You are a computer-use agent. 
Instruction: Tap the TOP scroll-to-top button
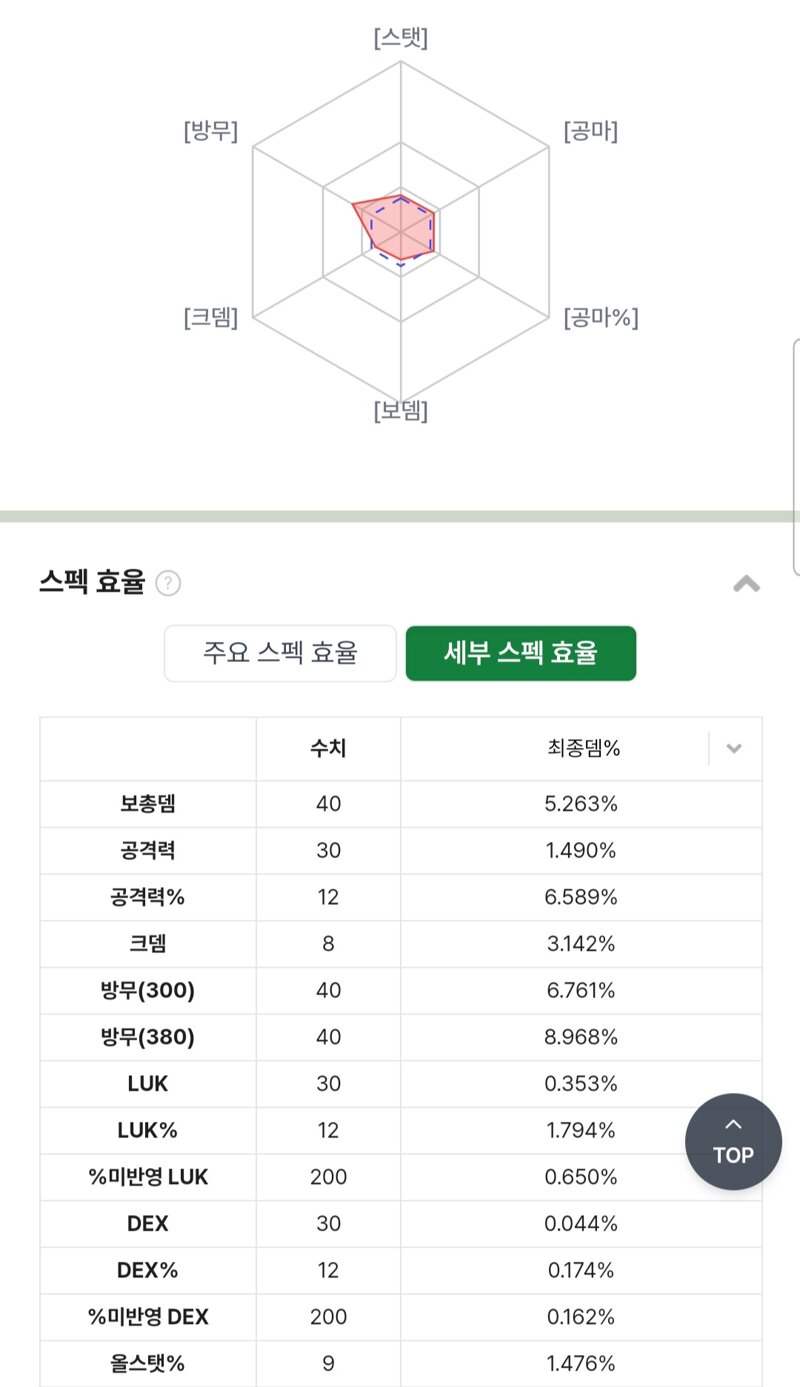click(x=733, y=1142)
